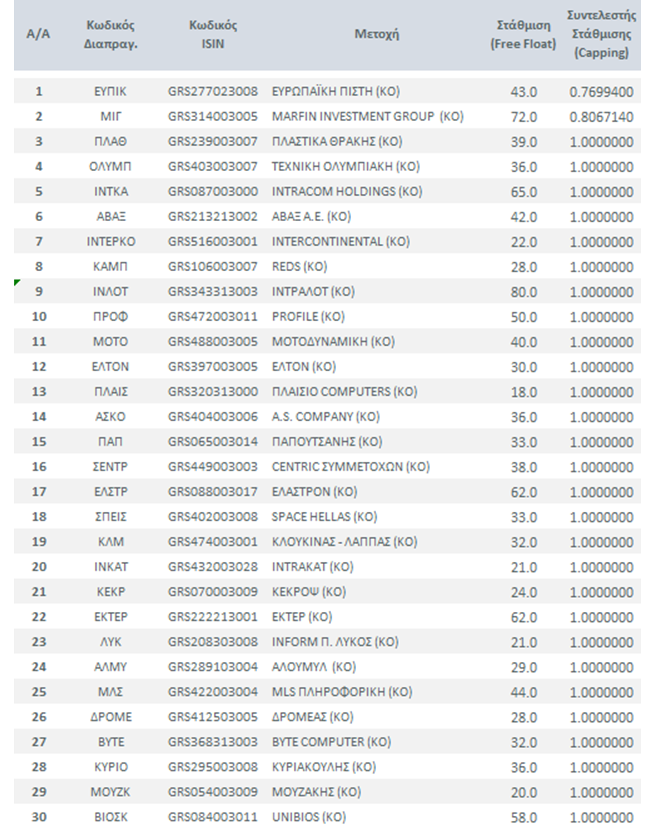Select 'INTRAKAT (ΚΟ)' stock name
The image size is (645, 824).
click(x=312, y=567)
